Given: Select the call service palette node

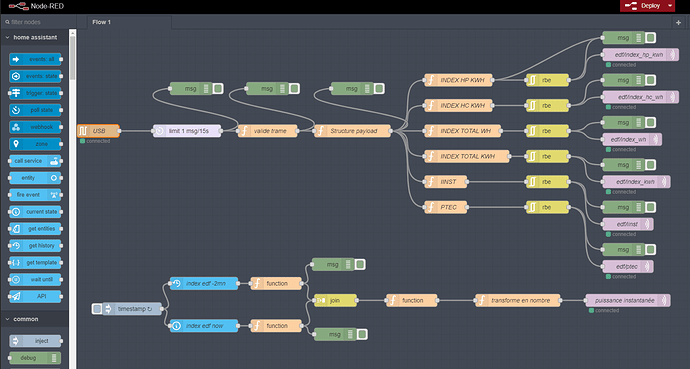Looking at the screenshot, I should pyautogui.click(x=35, y=161).
